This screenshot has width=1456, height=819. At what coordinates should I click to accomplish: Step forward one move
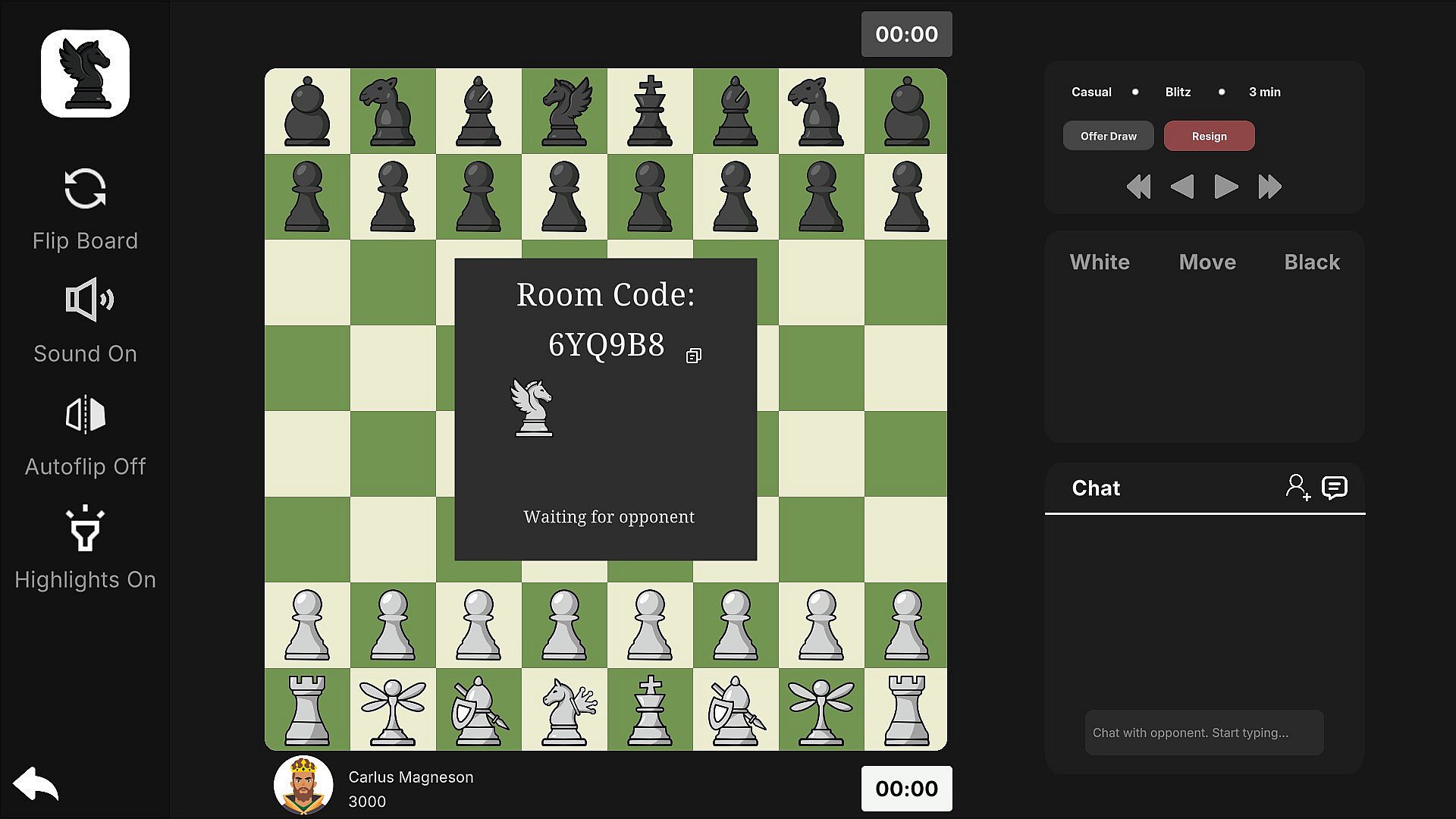(x=1225, y=187)
